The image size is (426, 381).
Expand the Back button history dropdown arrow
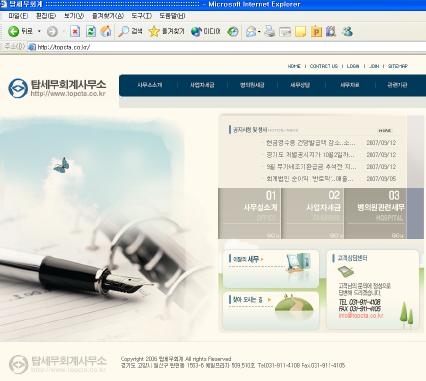[39, 31]
